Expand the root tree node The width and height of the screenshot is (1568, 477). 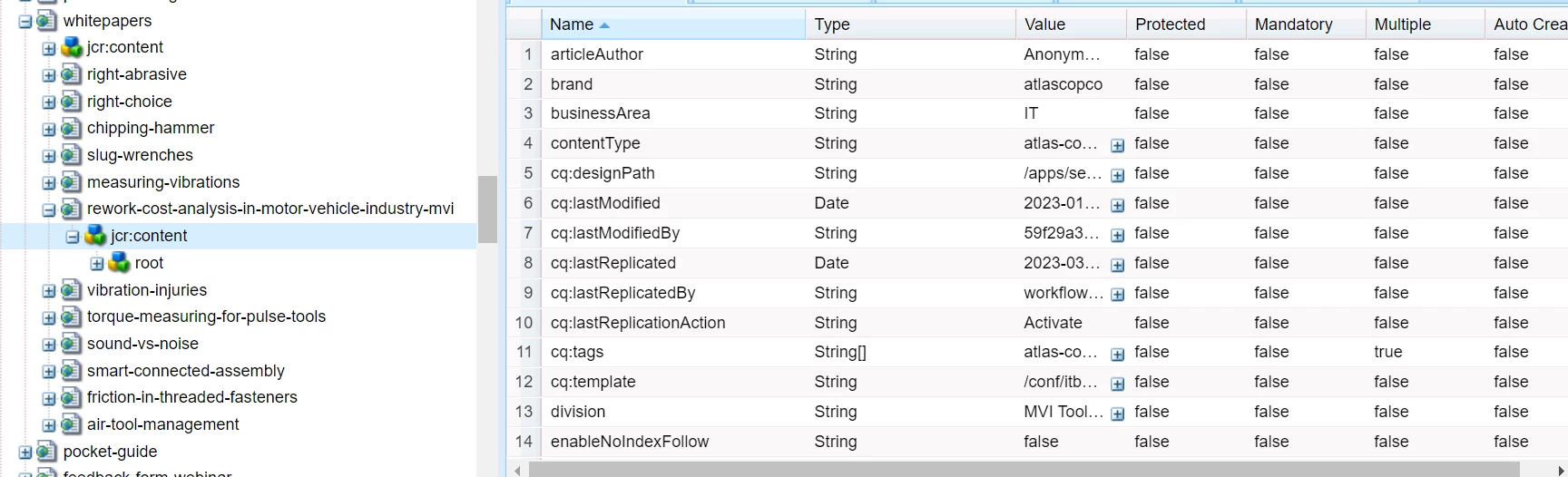pyautogui.click(x=97, y=264)
